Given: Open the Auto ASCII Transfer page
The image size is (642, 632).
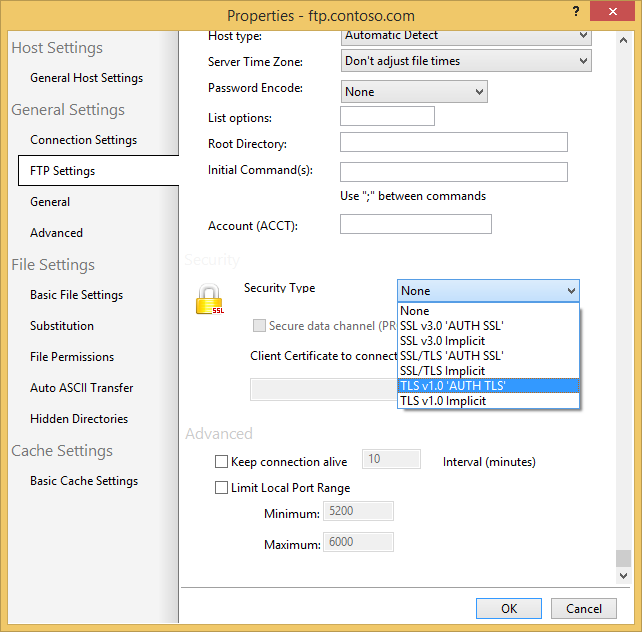Looking at the screenshot, I should (81, 388).
